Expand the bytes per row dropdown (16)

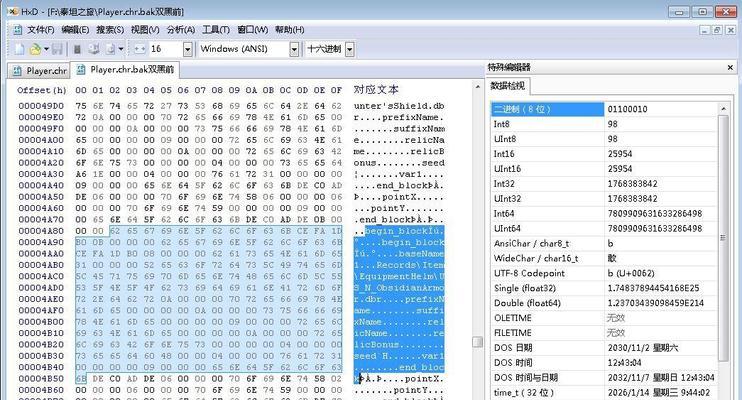(x=186, y=48)
